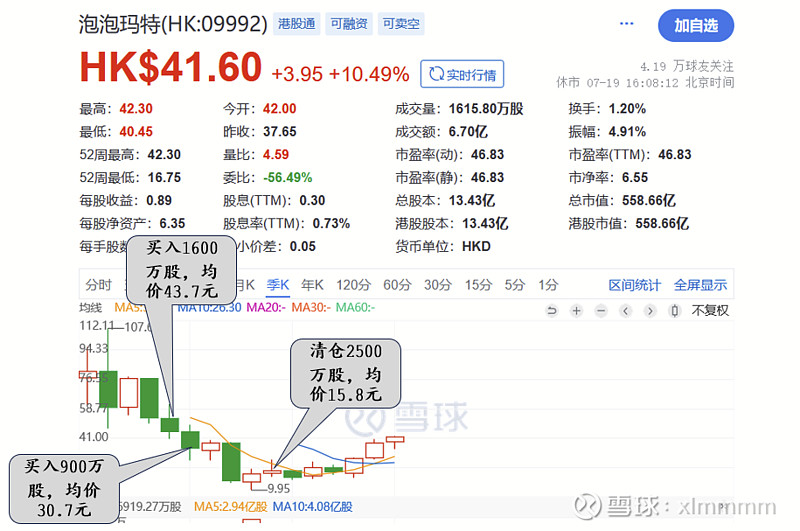
Task: Reset chart view with the undo arrow icon
Action: point(552,310)
